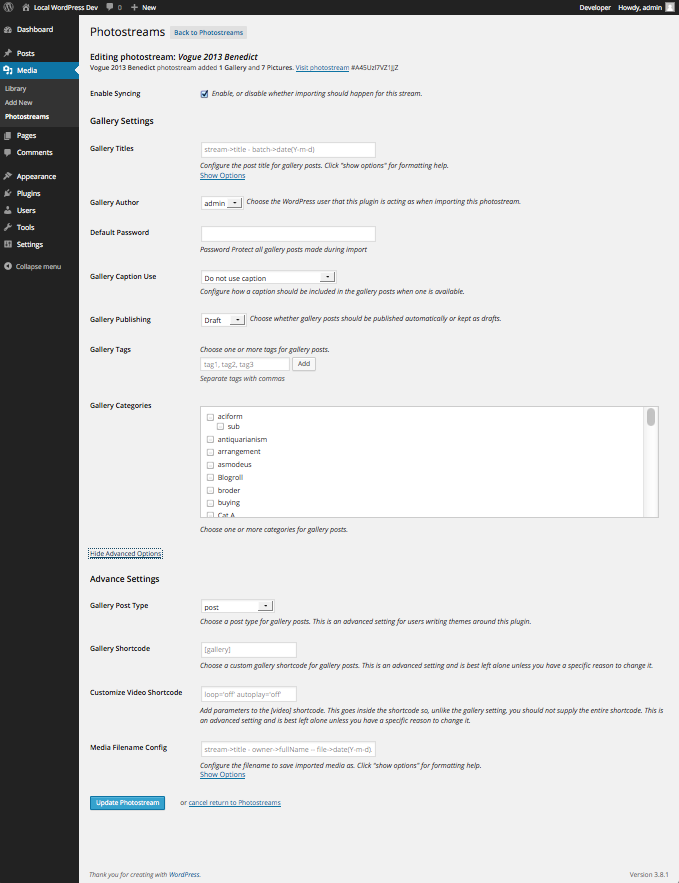
Task: Focus the Gallery Shortcode input field
Action: 249,650
